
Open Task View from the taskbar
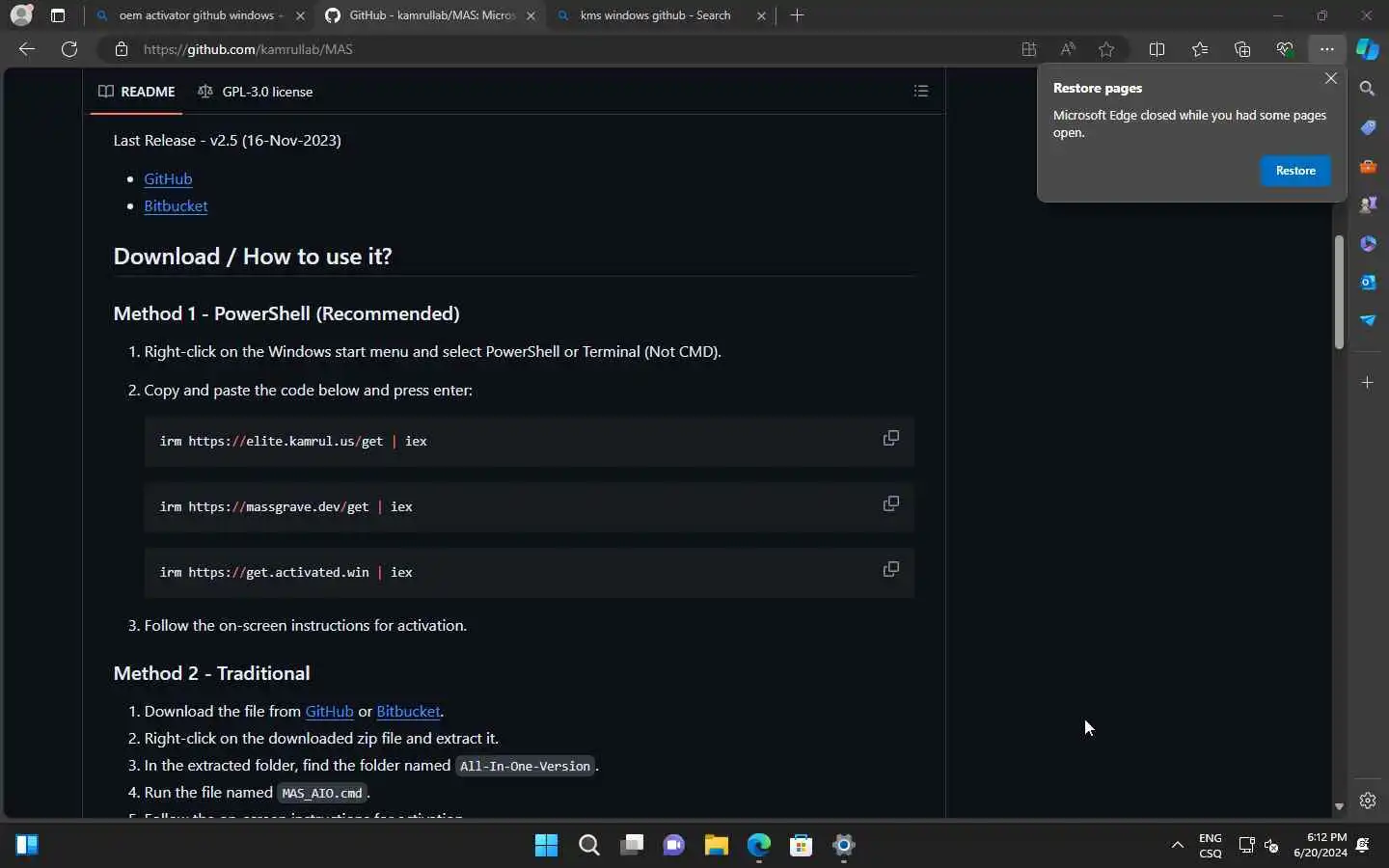(632, 845)
